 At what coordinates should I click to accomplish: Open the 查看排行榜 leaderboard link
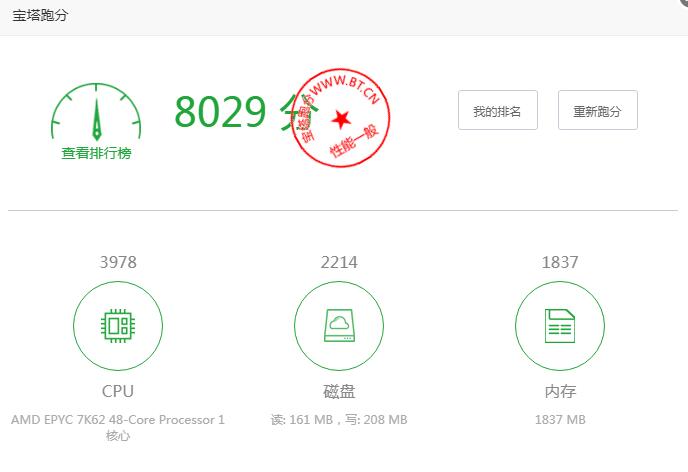tap(96, 154)
